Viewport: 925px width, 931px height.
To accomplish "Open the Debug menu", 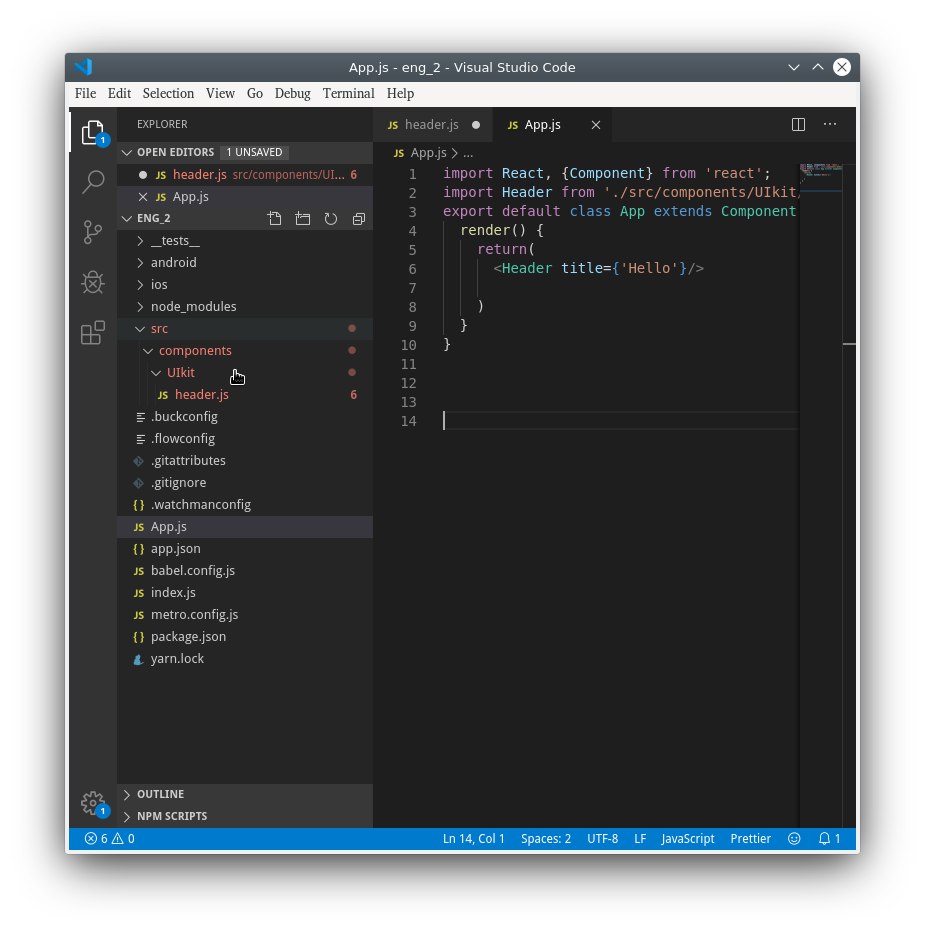I will [x=292, y=94].
